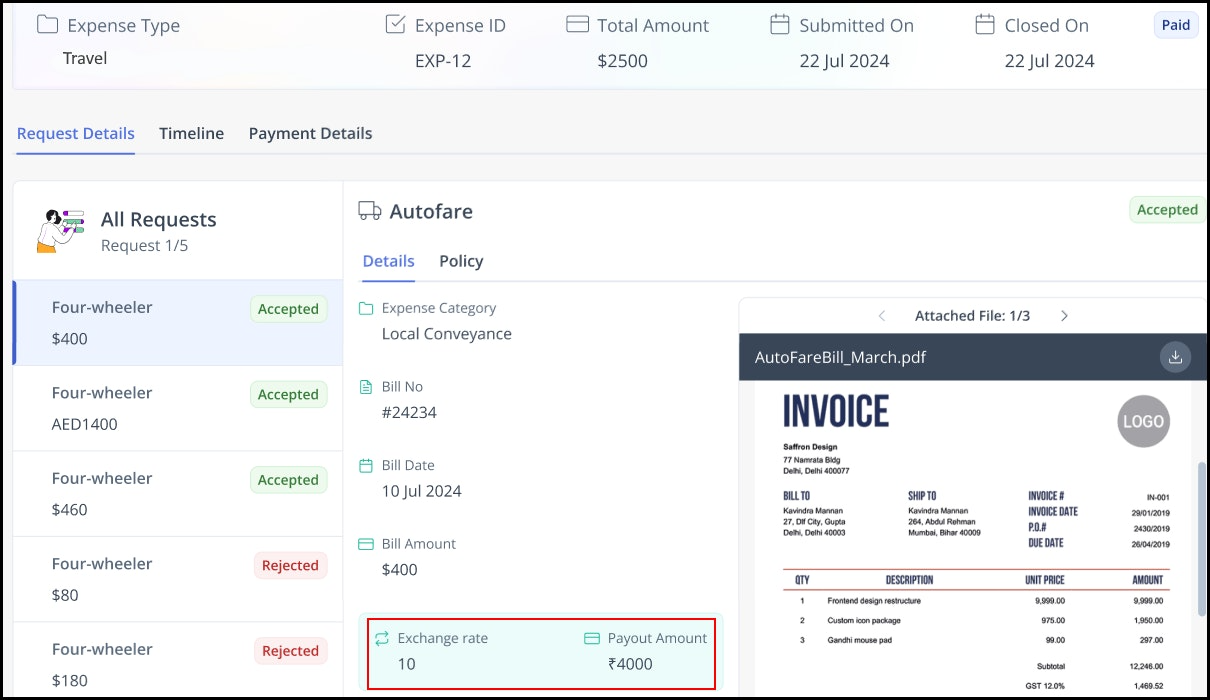The width and height of the screenshot is (1210, 700).
Task: Click the Expense ID checkmark icon
Action: [x=395, y=25]
